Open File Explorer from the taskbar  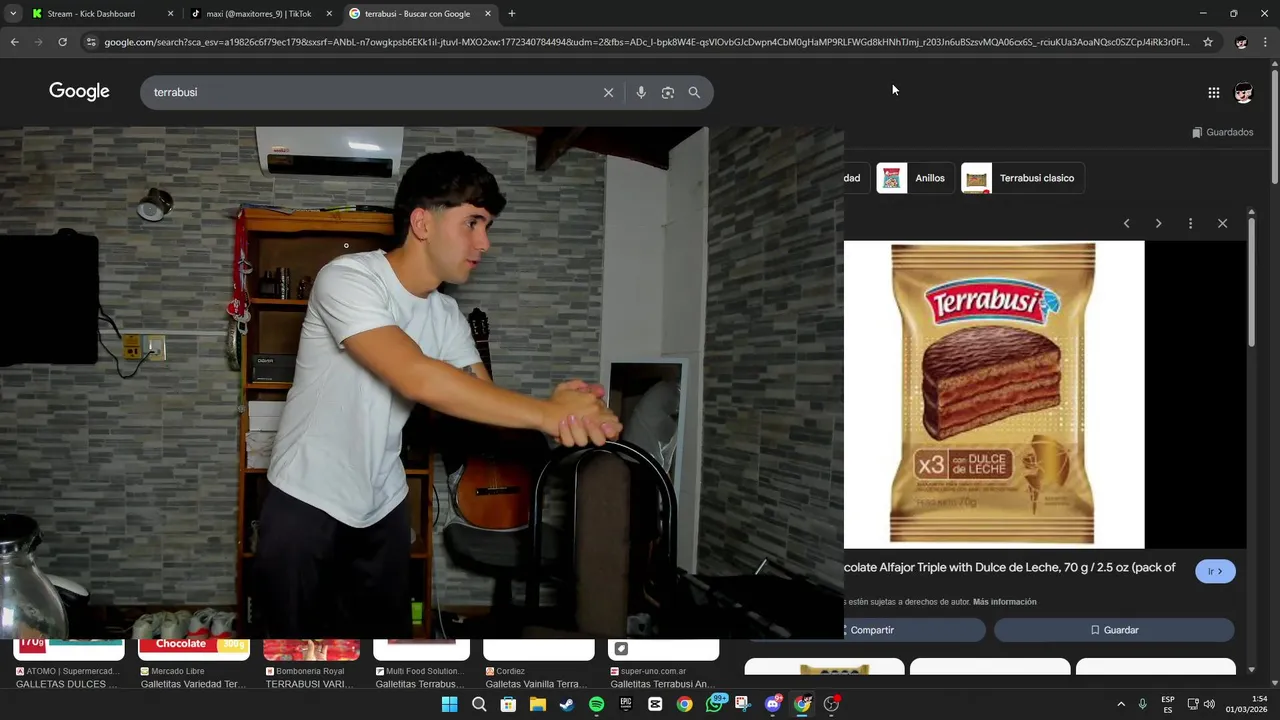click(538, 704)
